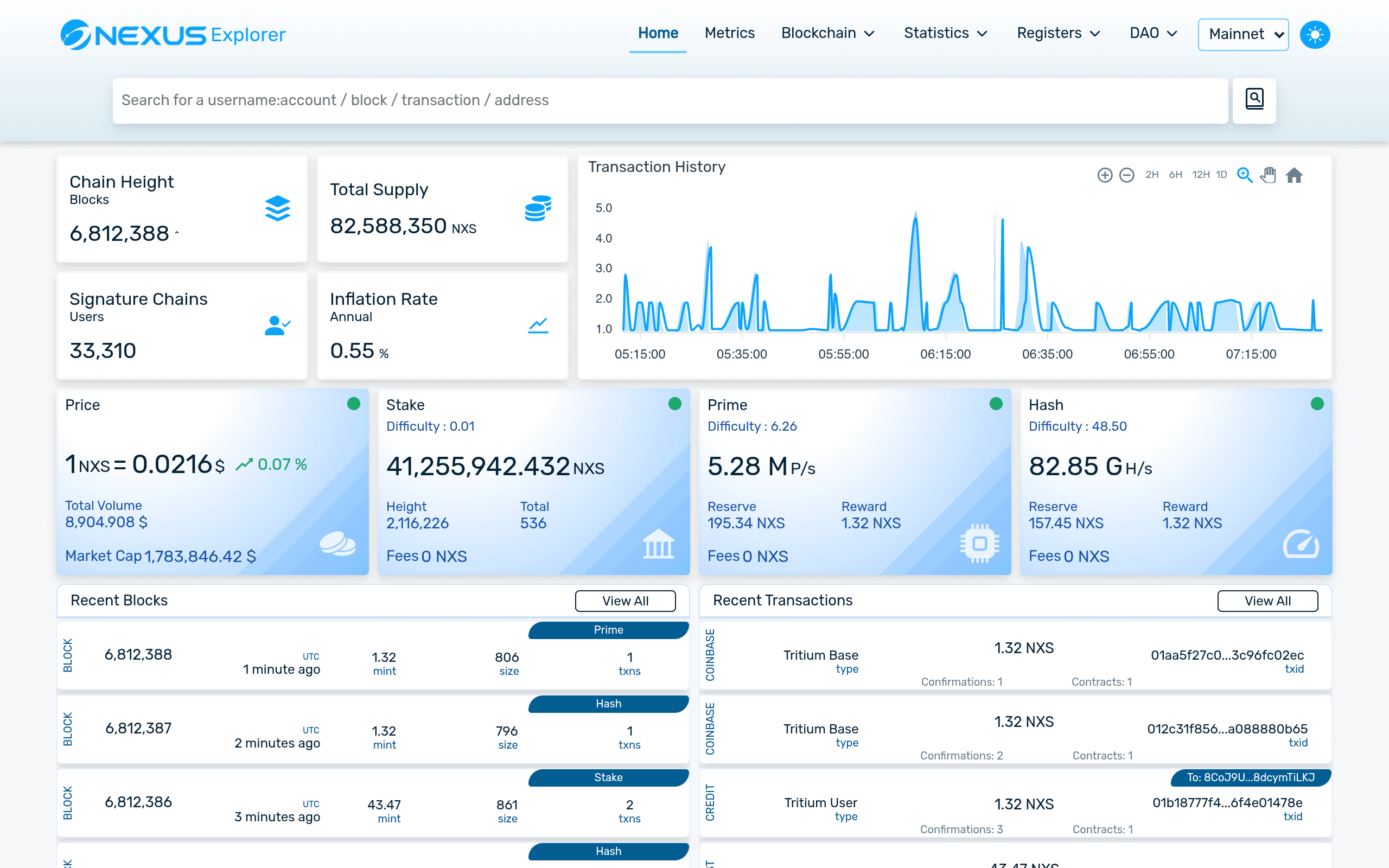Open transaction 01b18777f4...6f4e01478e

[1227, 802]
